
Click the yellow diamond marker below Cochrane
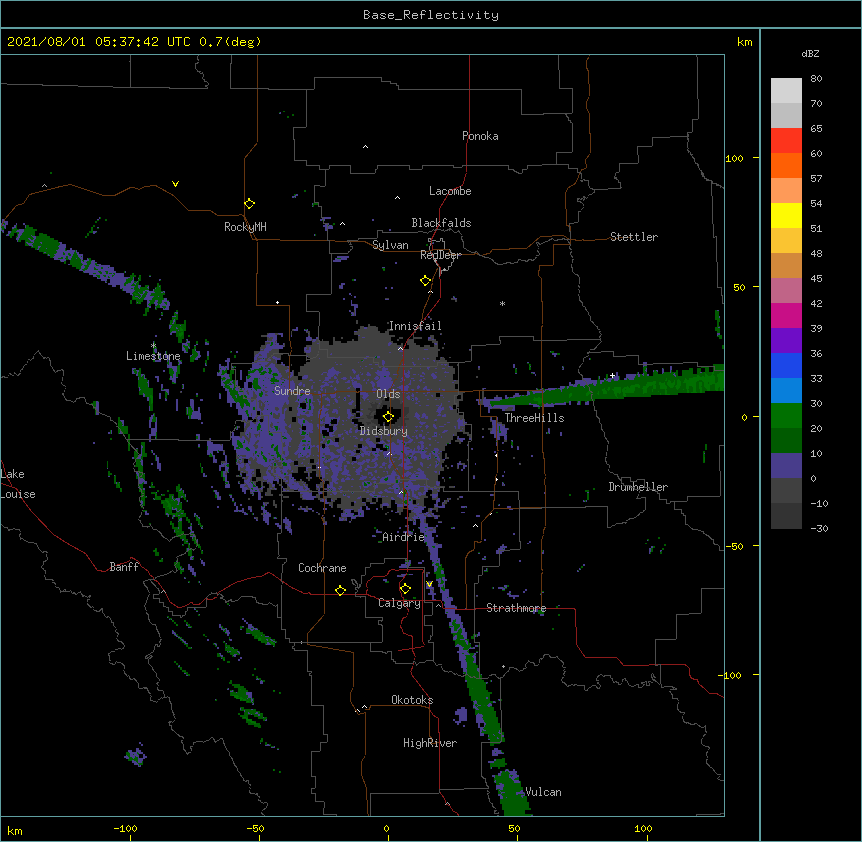tap(340, 590)
